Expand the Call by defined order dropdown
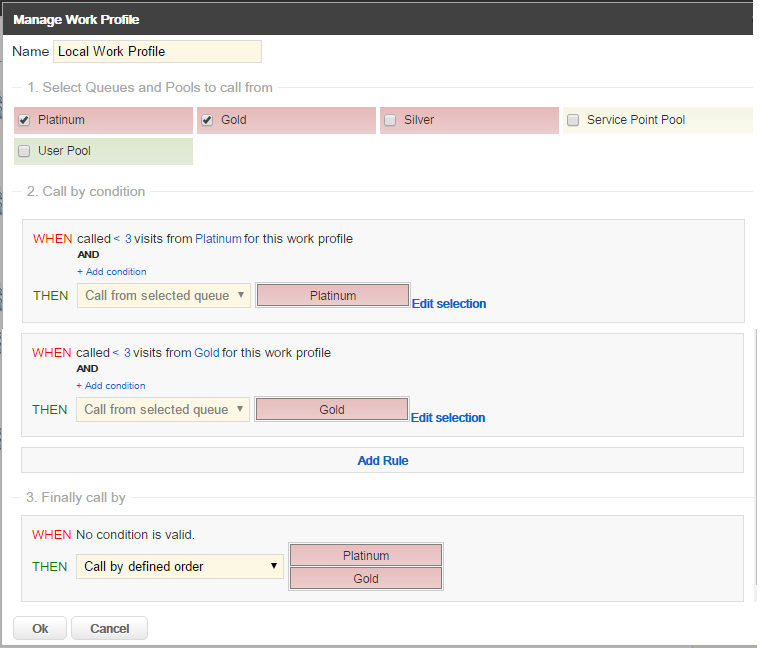The width and height of the screenshot is (760, 648). pos(180,566)
